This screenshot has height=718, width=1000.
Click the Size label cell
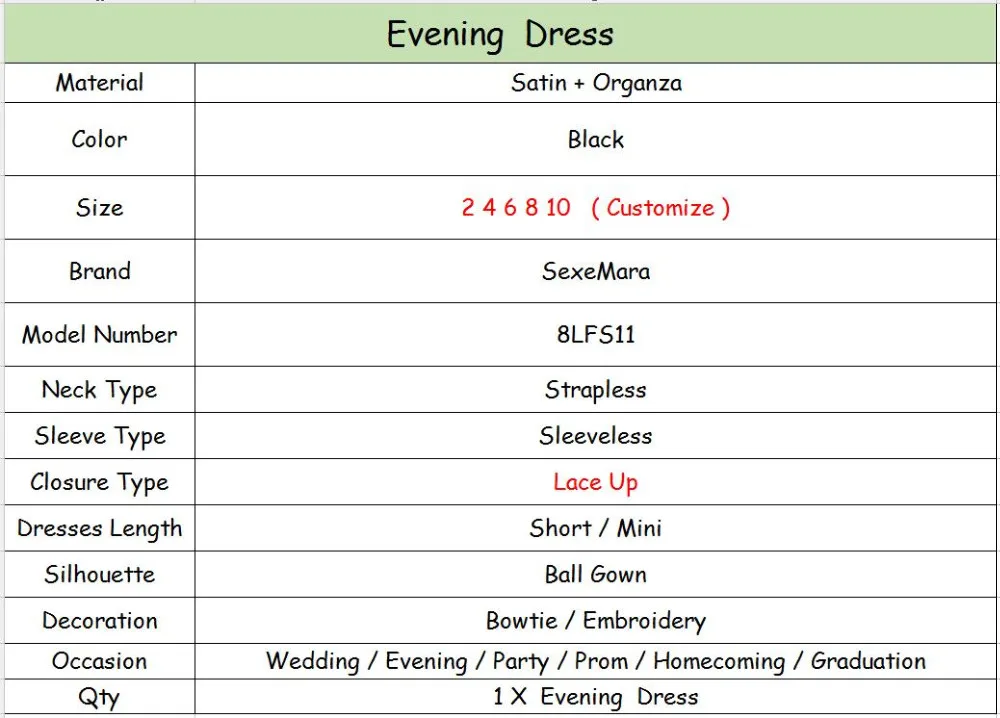click(x=99, y=208)
